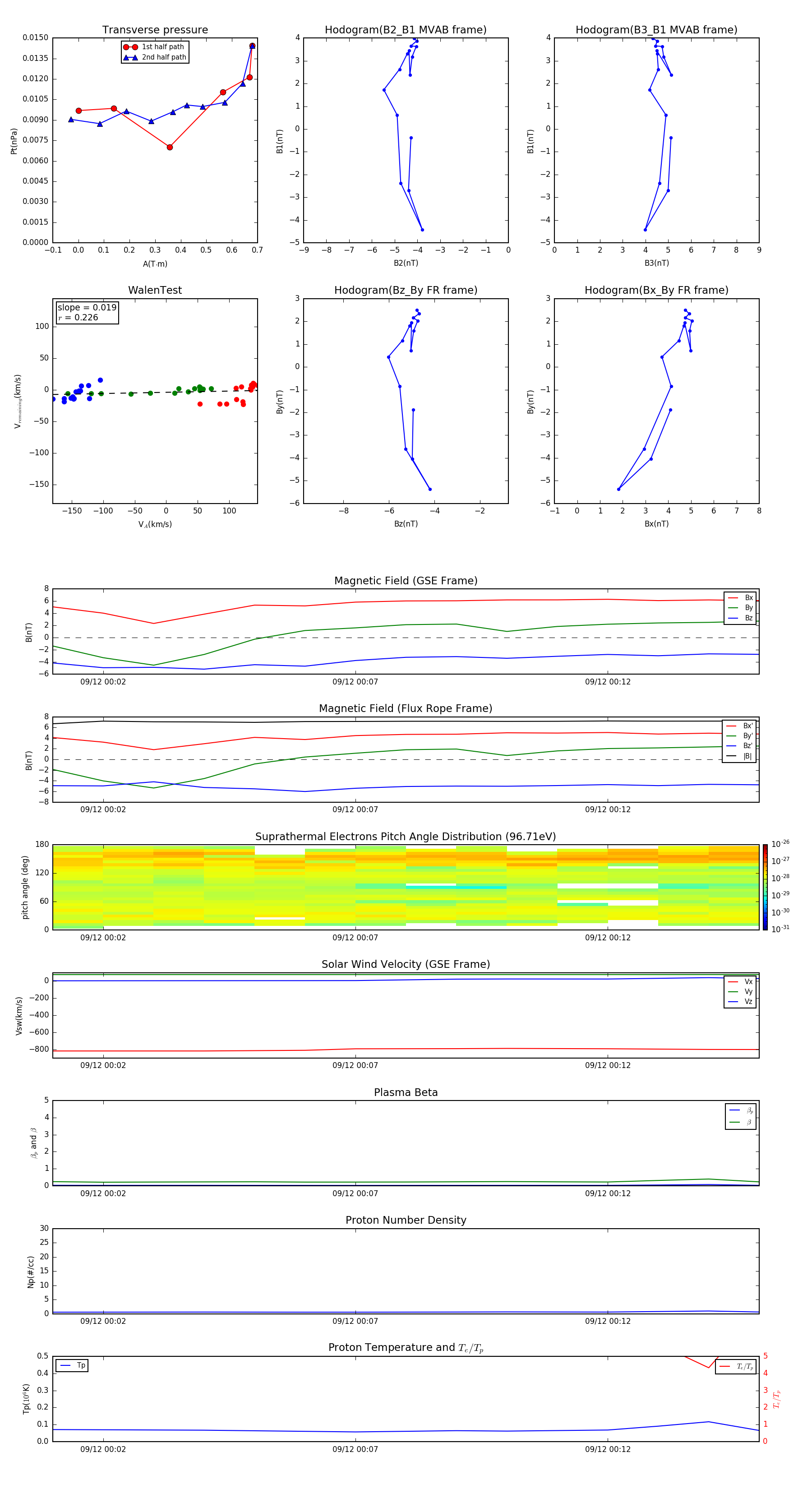Click the 'Proton Number Density' title
The image size is (812, 1489).
click(406, 1220)
